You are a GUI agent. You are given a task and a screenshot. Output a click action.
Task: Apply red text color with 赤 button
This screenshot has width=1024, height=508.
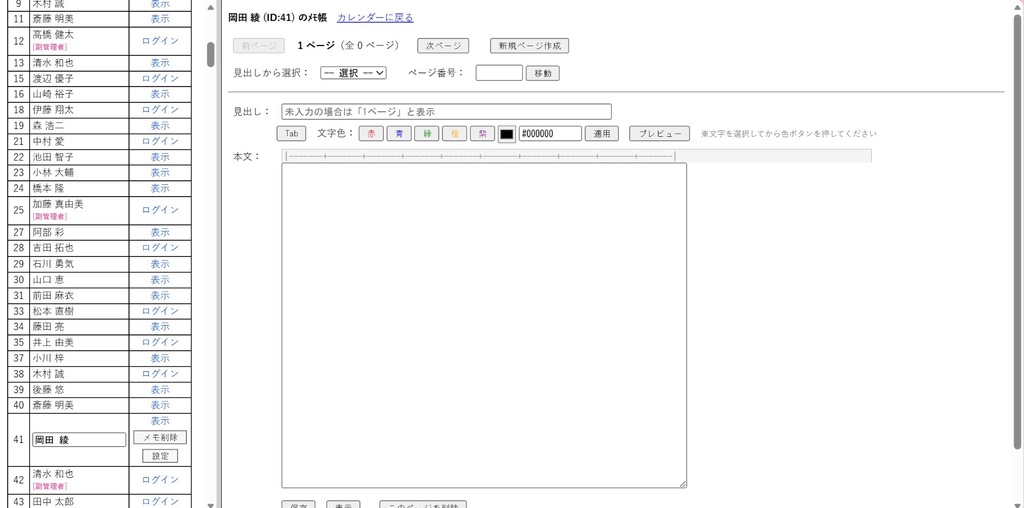(372, 134)
